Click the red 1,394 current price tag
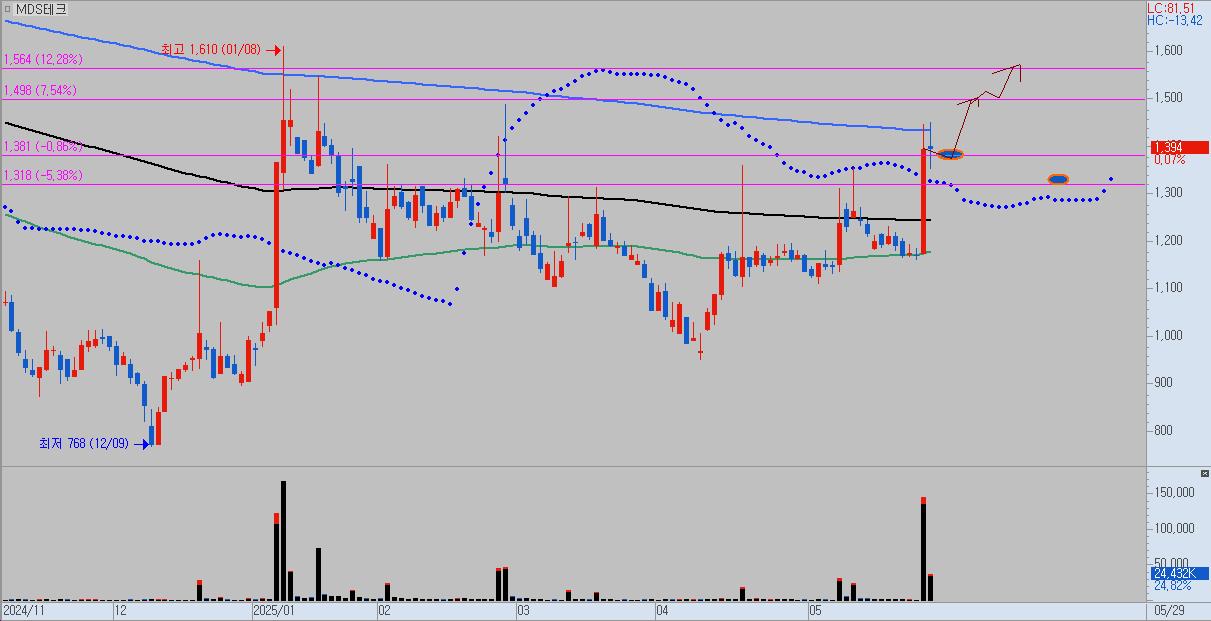Viewport: 1211px width, 621px height. [1179, 147]
